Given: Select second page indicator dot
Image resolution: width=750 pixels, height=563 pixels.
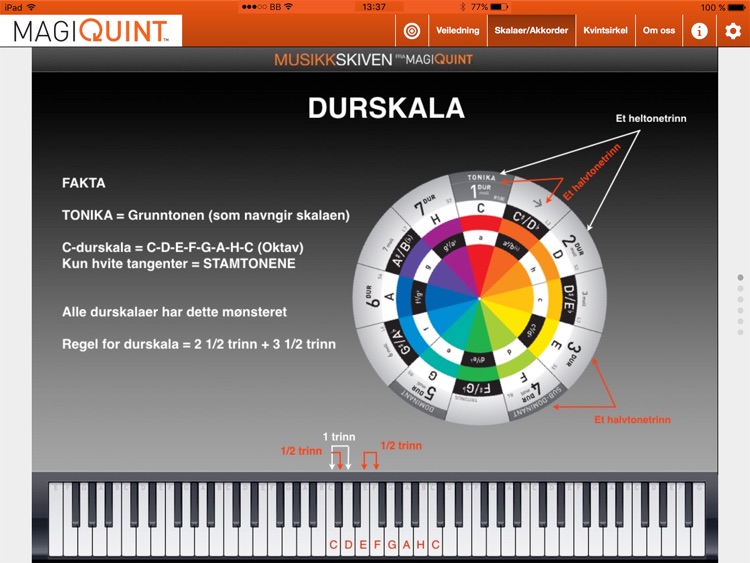Looking at the screenshot, I should click(x=740, y=288).
